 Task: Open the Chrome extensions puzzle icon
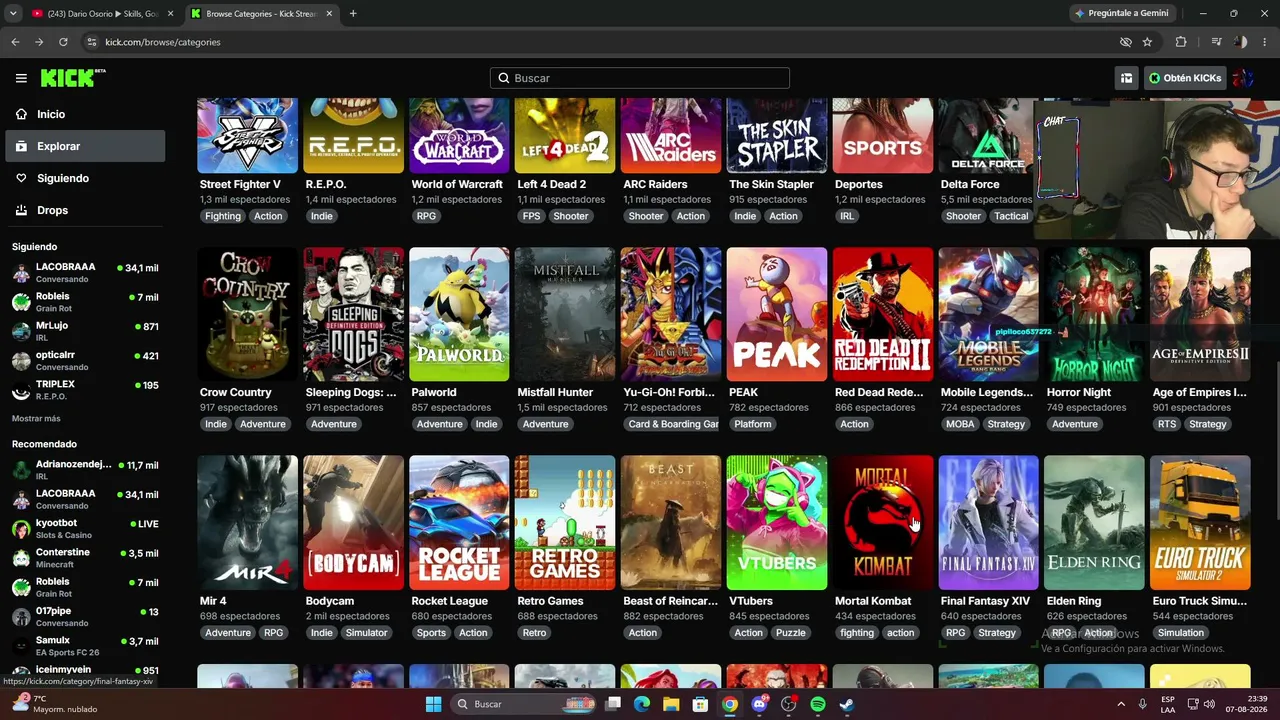point(1181,42)
